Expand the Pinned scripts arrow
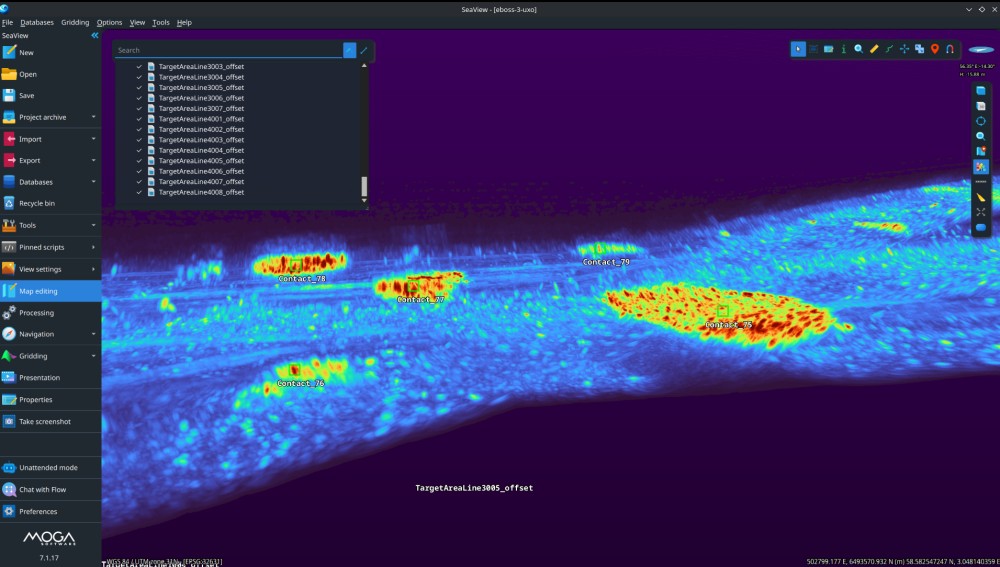The image size is (1000, 567). click(x=94, y=247)
